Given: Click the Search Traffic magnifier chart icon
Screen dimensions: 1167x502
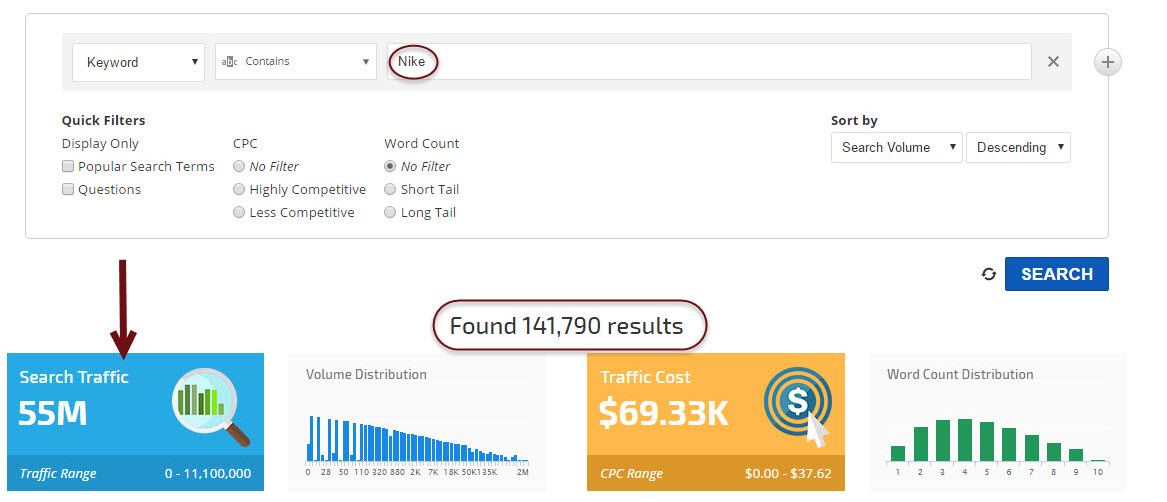Looking at the screenshot, I should [x=211, y=406].
